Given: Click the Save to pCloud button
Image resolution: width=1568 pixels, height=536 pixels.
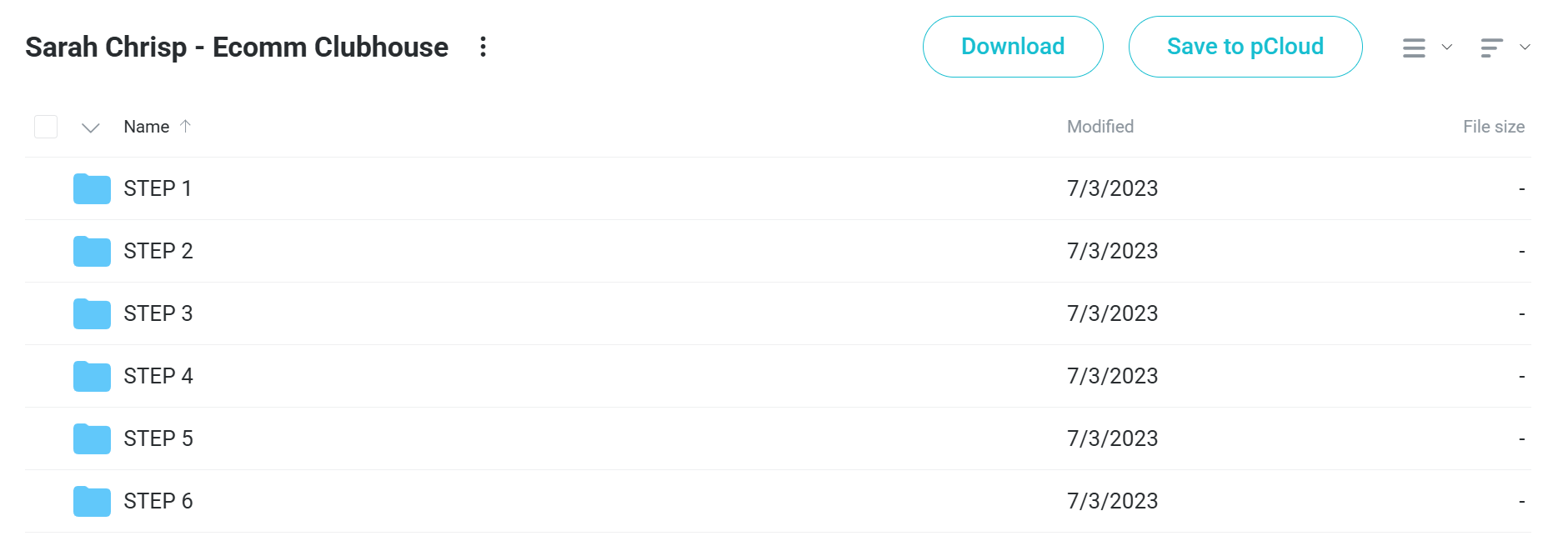Looking at the screenshot, I should point(1245,47).
